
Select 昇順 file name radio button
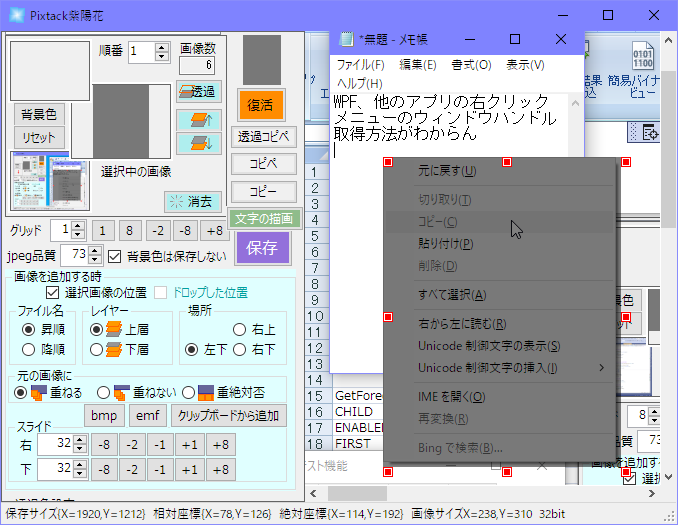coord(29,330)
